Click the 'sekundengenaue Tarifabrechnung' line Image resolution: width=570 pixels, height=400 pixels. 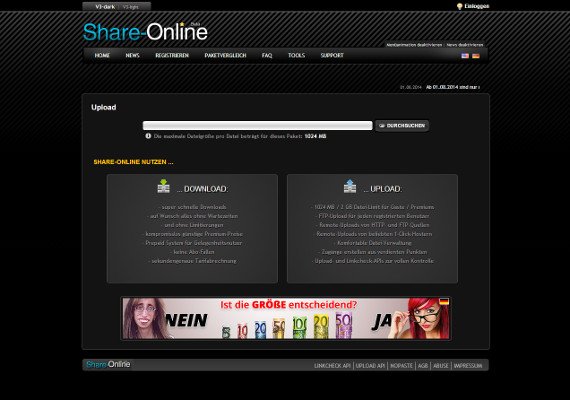tap(193, 261)
